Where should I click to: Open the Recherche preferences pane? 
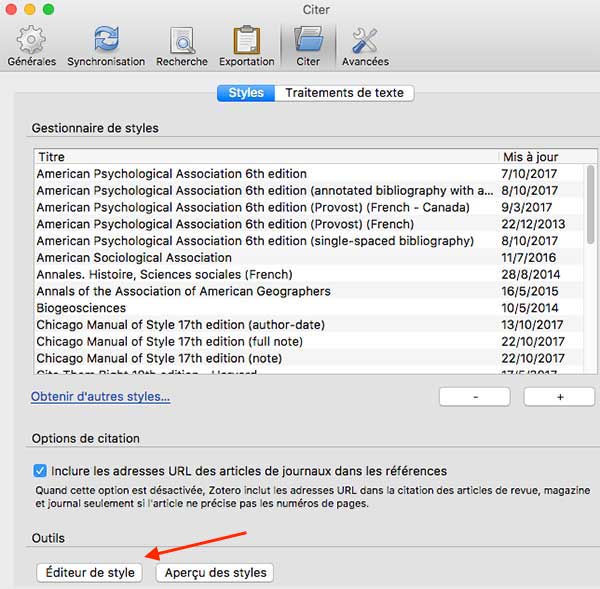pyautogui.click(x=182, y=46)
